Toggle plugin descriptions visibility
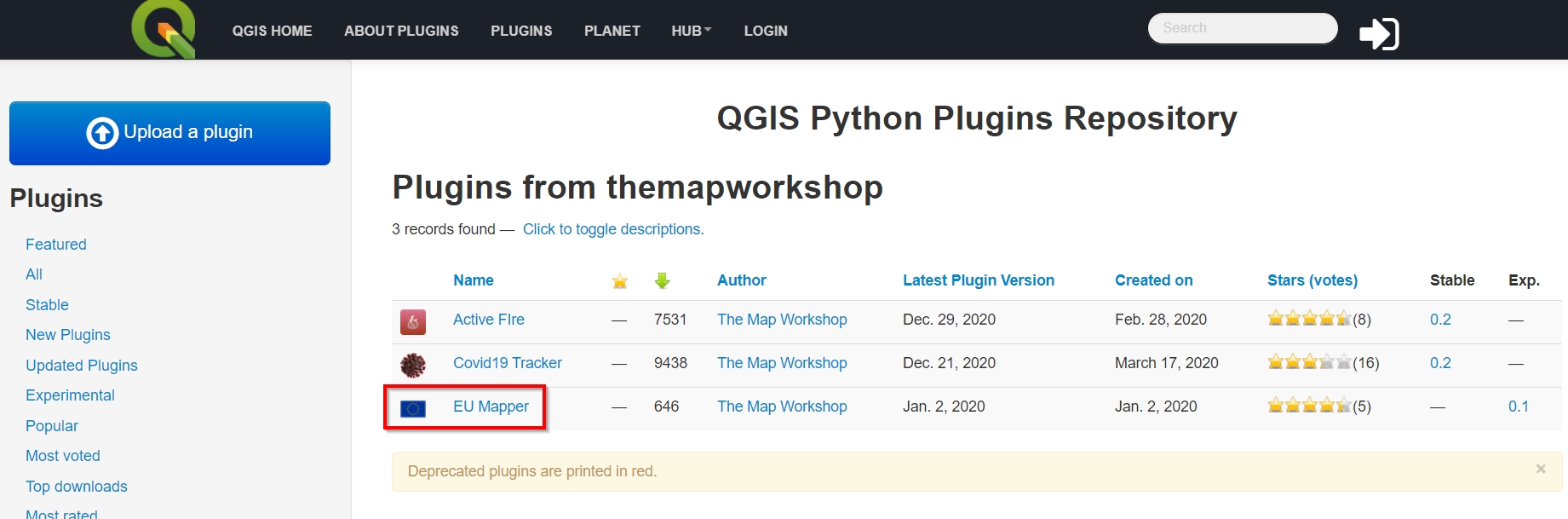The height and width of the screenshot is (519, 1568). coord(612,229)
